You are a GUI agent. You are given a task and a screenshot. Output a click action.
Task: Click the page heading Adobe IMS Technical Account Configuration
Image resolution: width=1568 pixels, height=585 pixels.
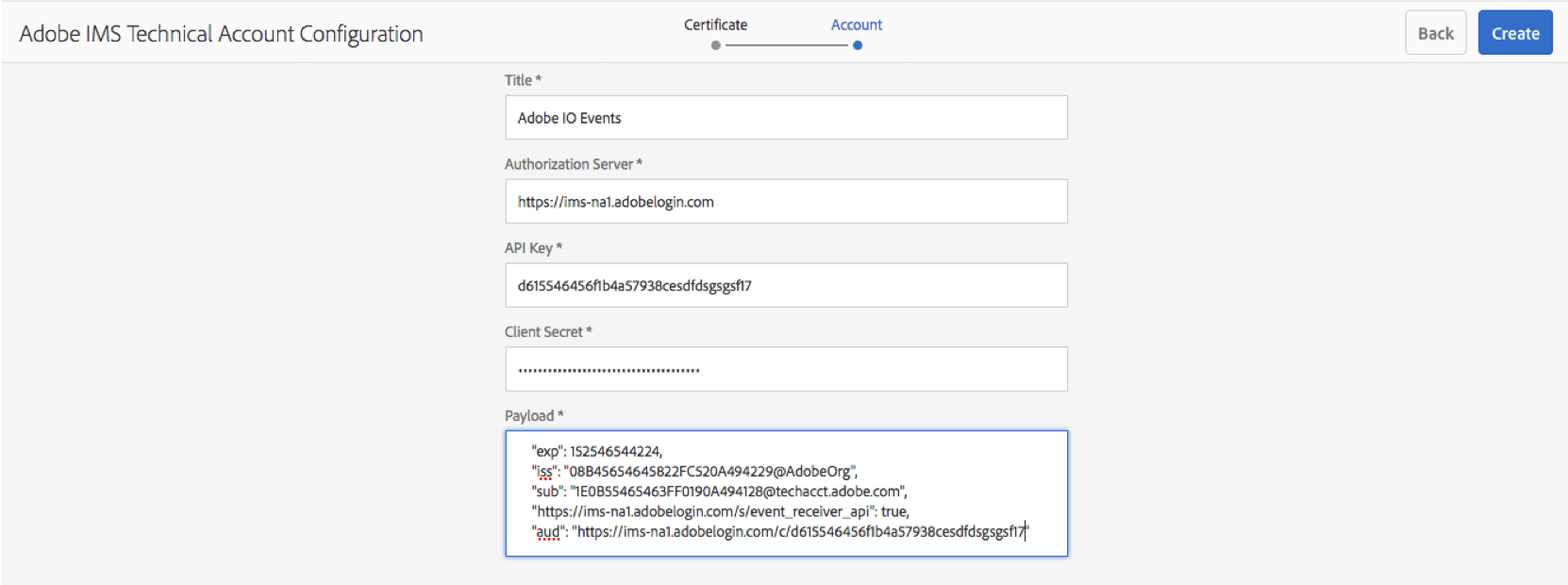pos(222,34)
